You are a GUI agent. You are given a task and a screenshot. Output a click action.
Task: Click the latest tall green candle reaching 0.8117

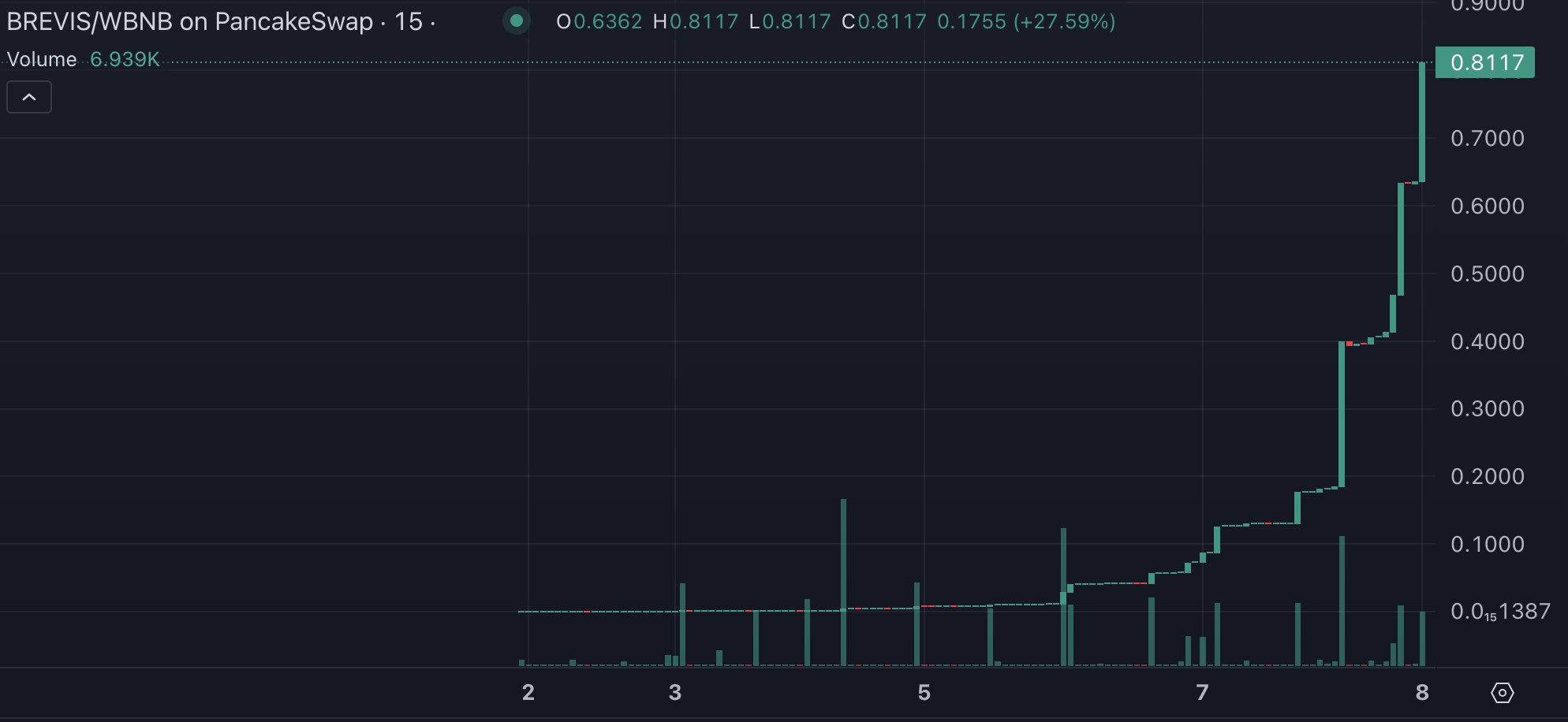1422,122
